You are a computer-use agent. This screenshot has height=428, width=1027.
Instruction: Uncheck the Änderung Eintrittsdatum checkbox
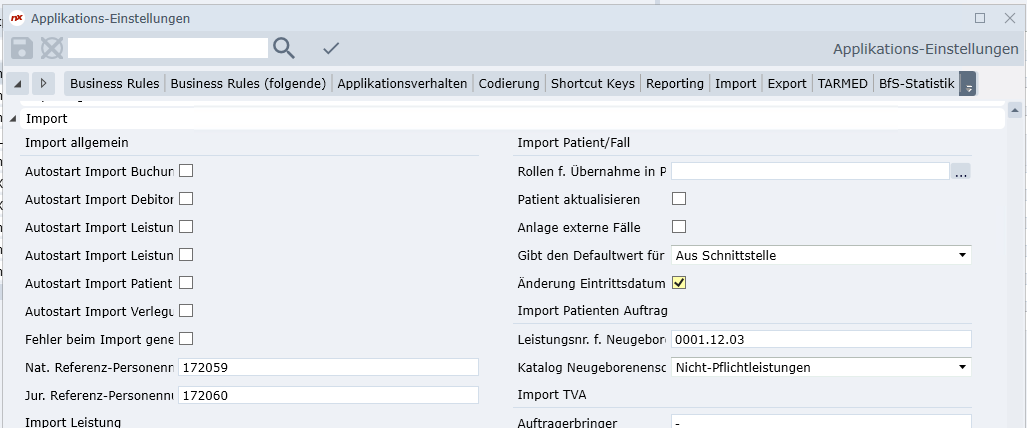click(679, 283)
